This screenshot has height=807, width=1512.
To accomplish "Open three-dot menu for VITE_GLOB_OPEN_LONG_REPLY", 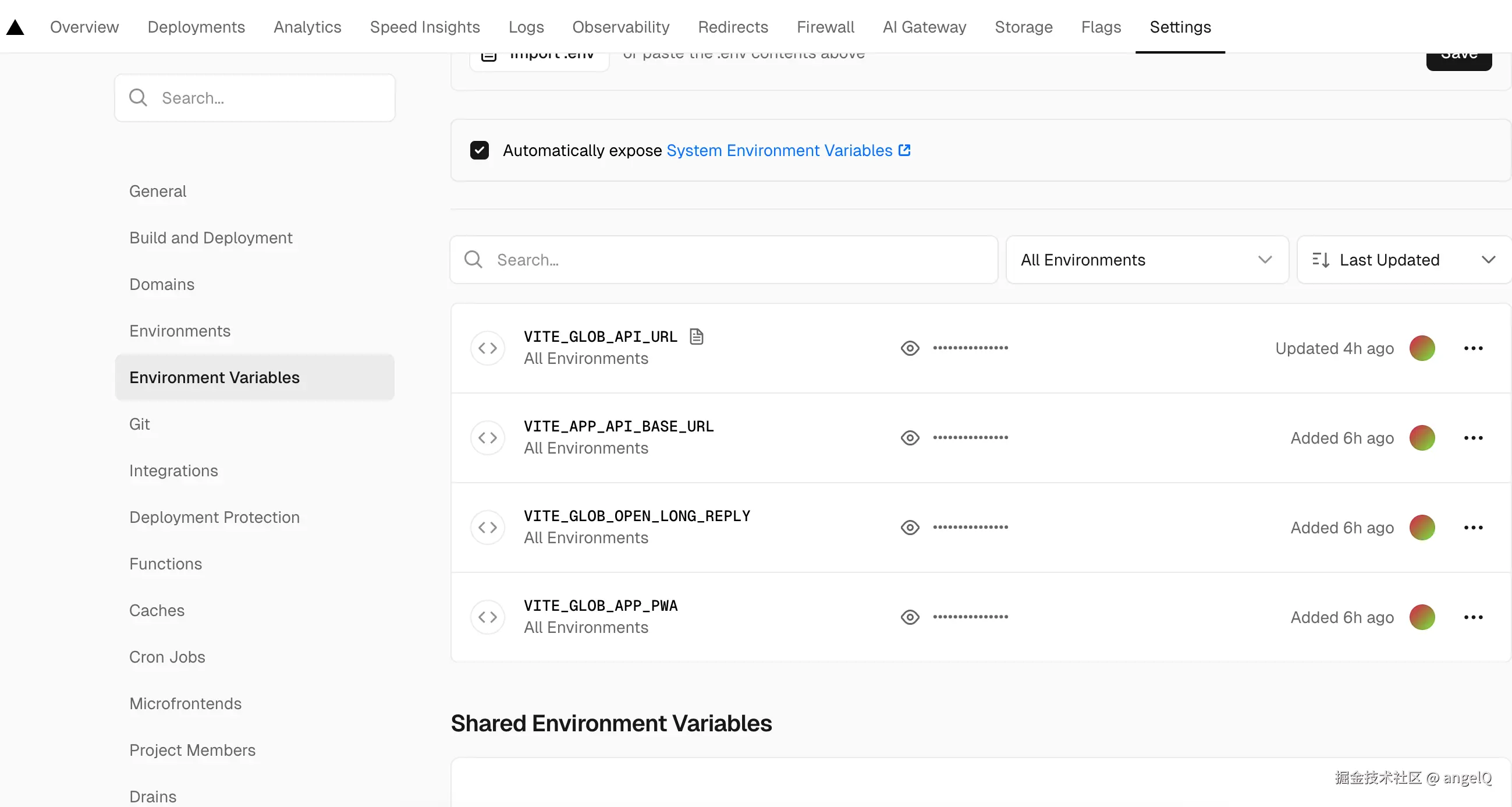I will point(1472,528).
